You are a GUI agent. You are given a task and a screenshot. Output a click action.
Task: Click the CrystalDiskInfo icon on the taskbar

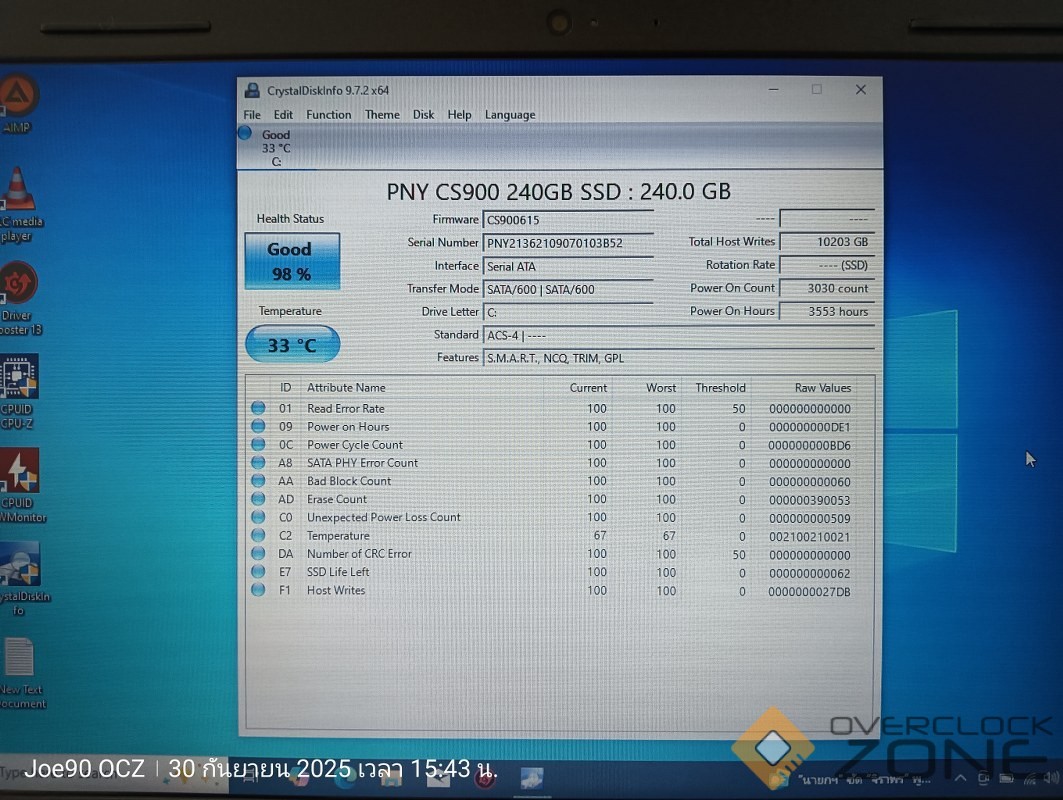(532, 778)
